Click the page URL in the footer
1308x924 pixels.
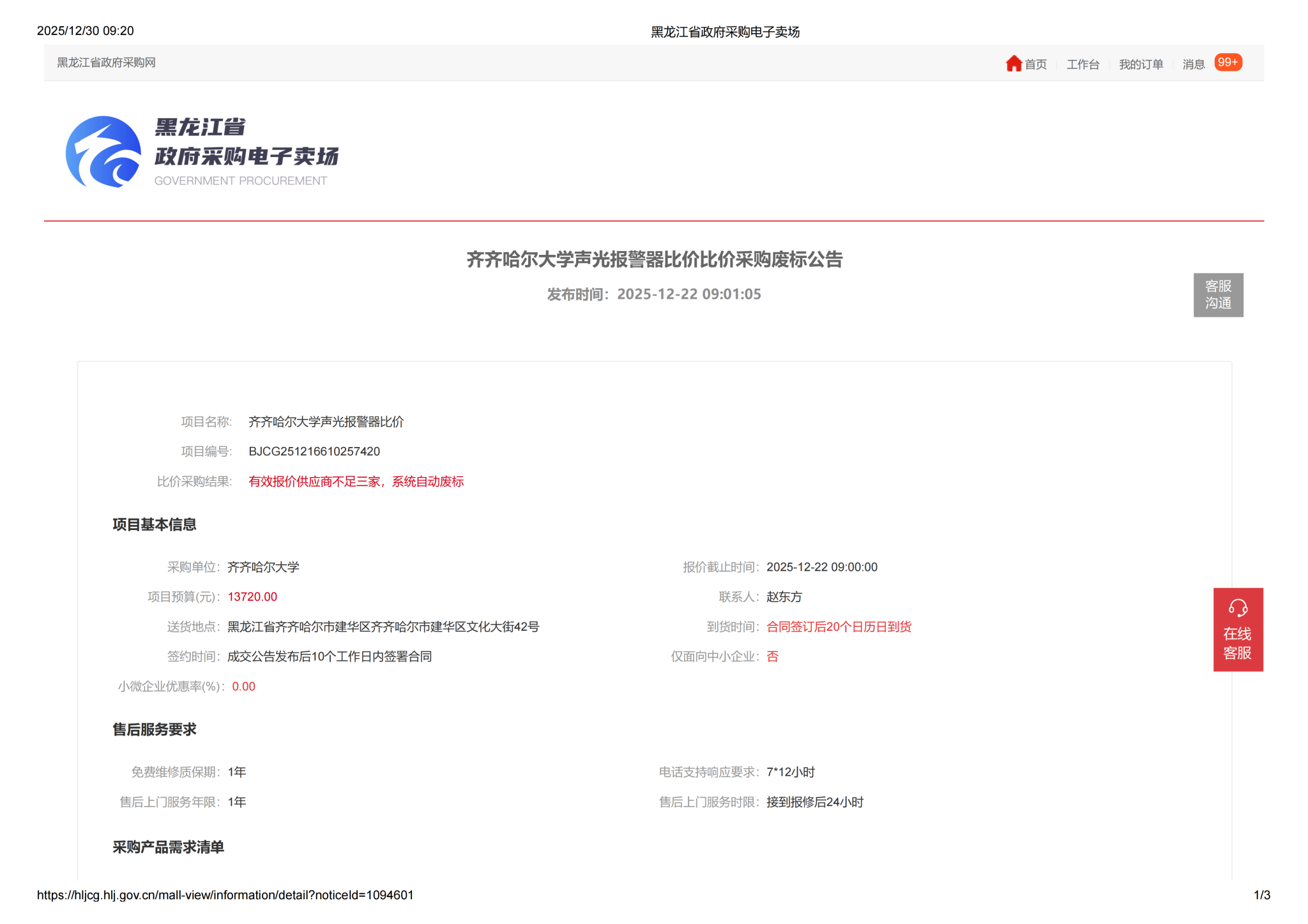tap(225, 895)
